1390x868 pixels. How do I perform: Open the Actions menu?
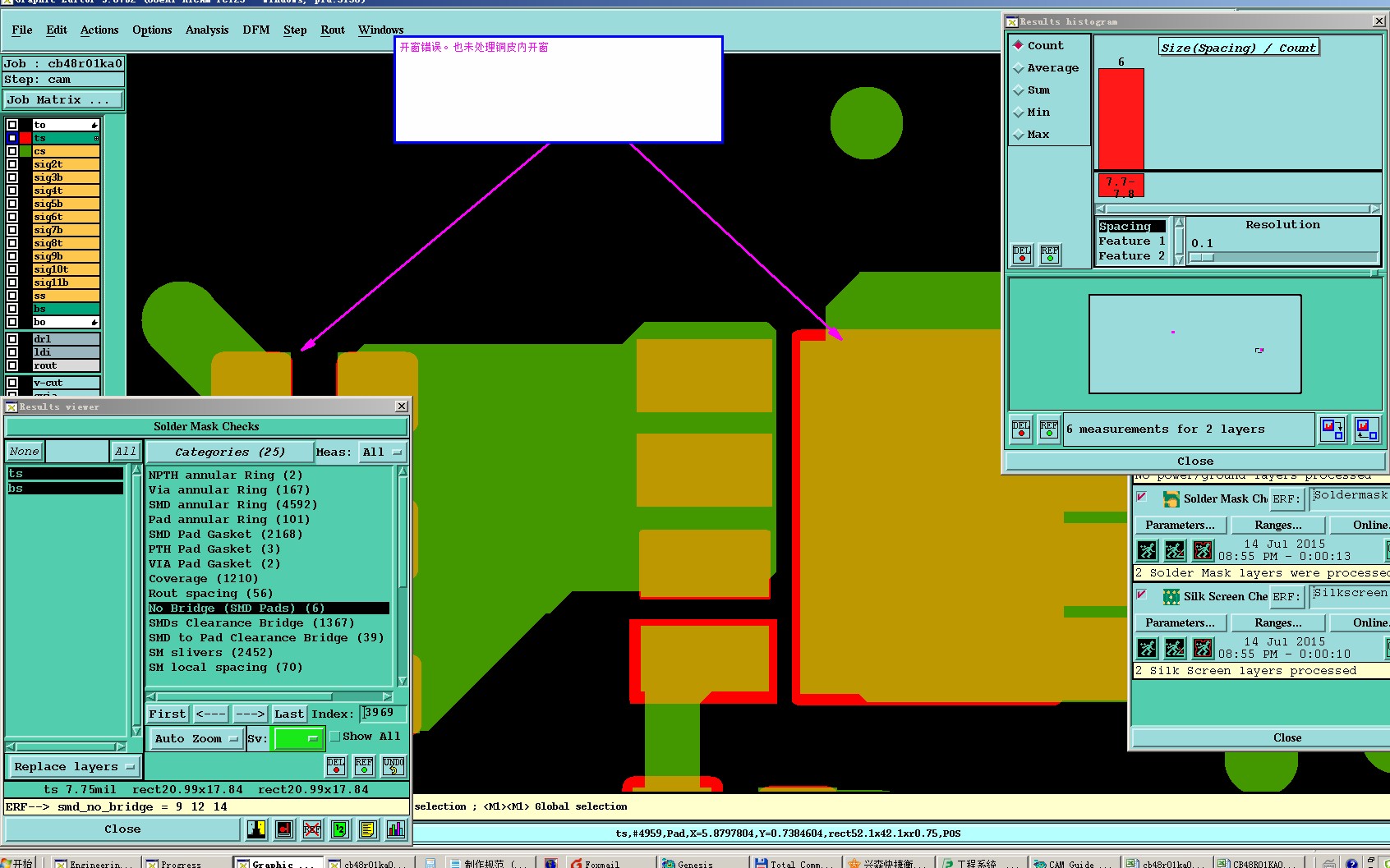[99, 30]
